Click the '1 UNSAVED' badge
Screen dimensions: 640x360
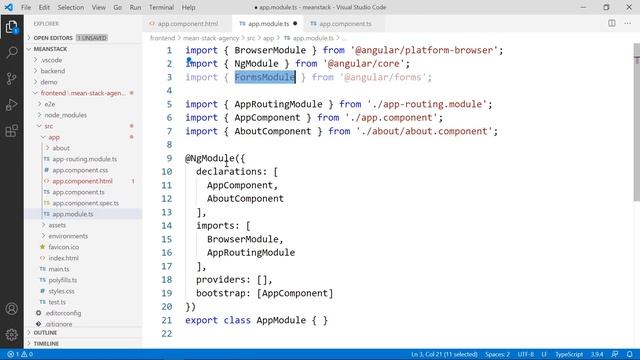tap(92, 38)
